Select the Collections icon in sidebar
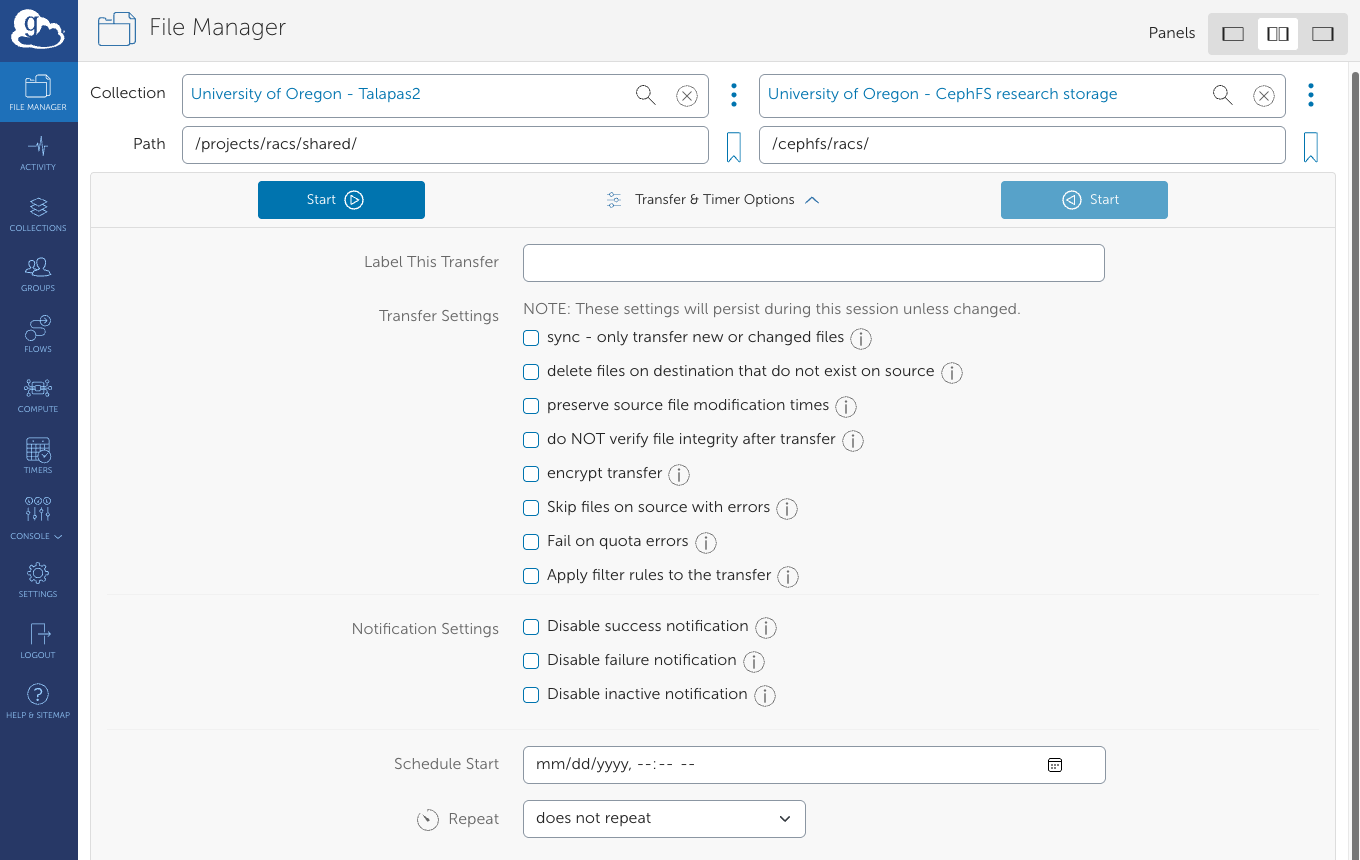 (38, 212)
